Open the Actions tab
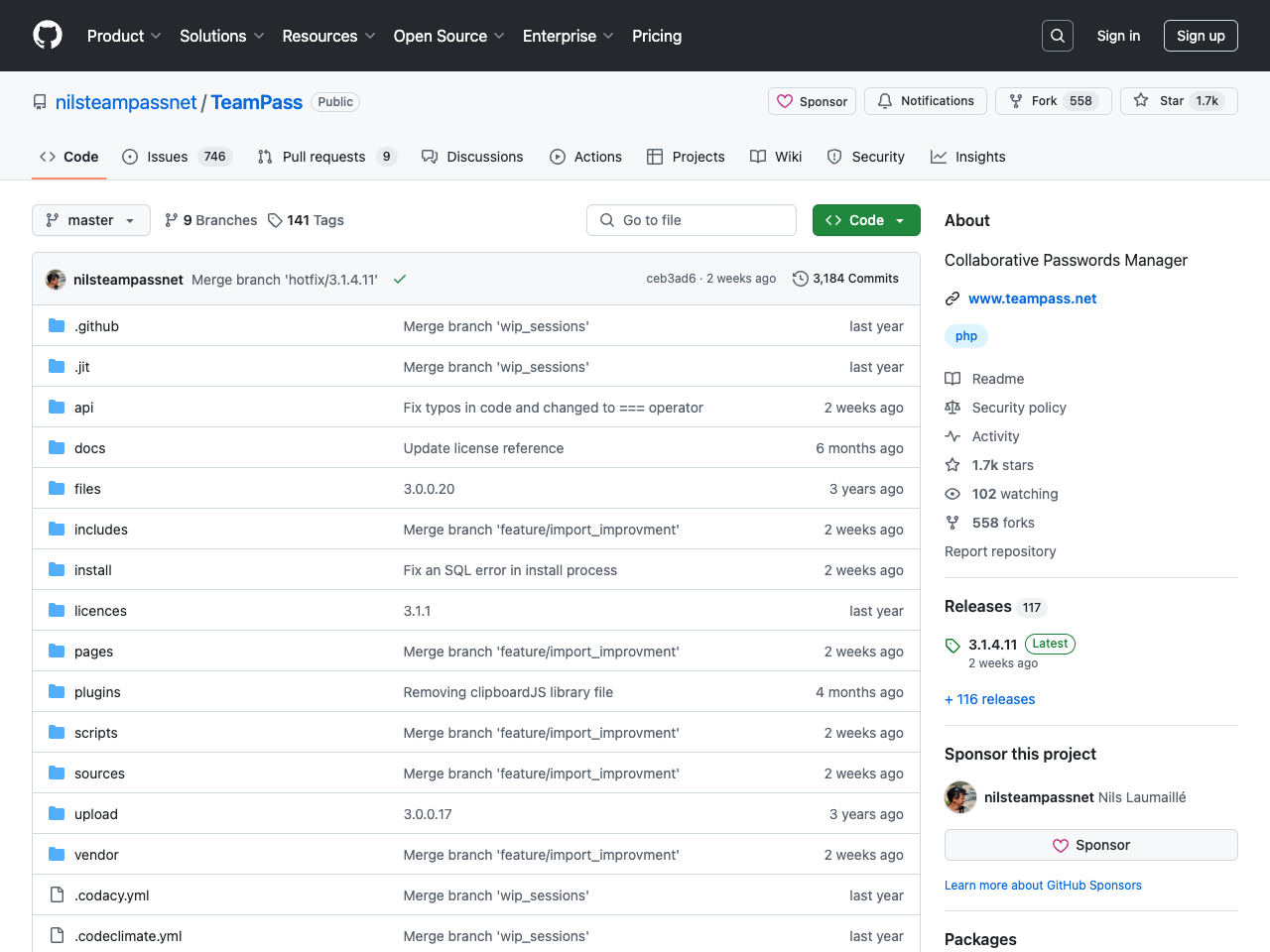1270x952 pixels. click(585, 157)
